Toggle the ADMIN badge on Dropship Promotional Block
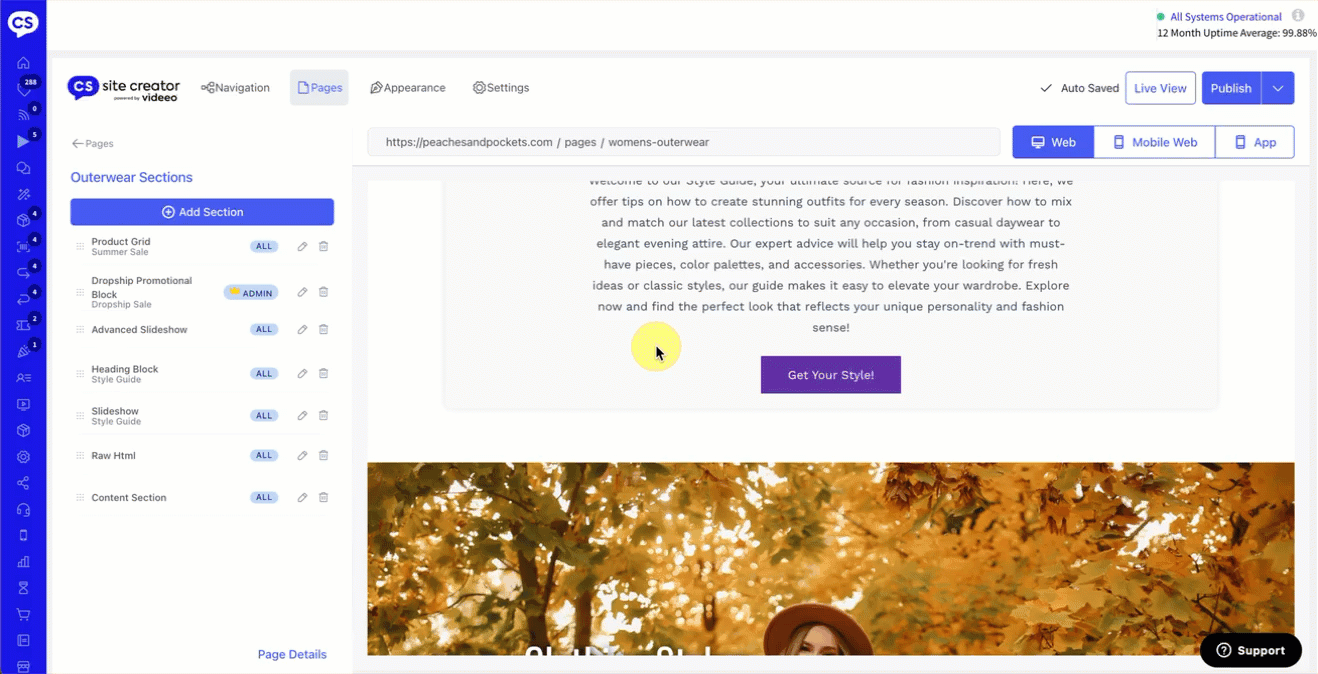The height and width of the screenshot is (674, 1318). point(251,293)
